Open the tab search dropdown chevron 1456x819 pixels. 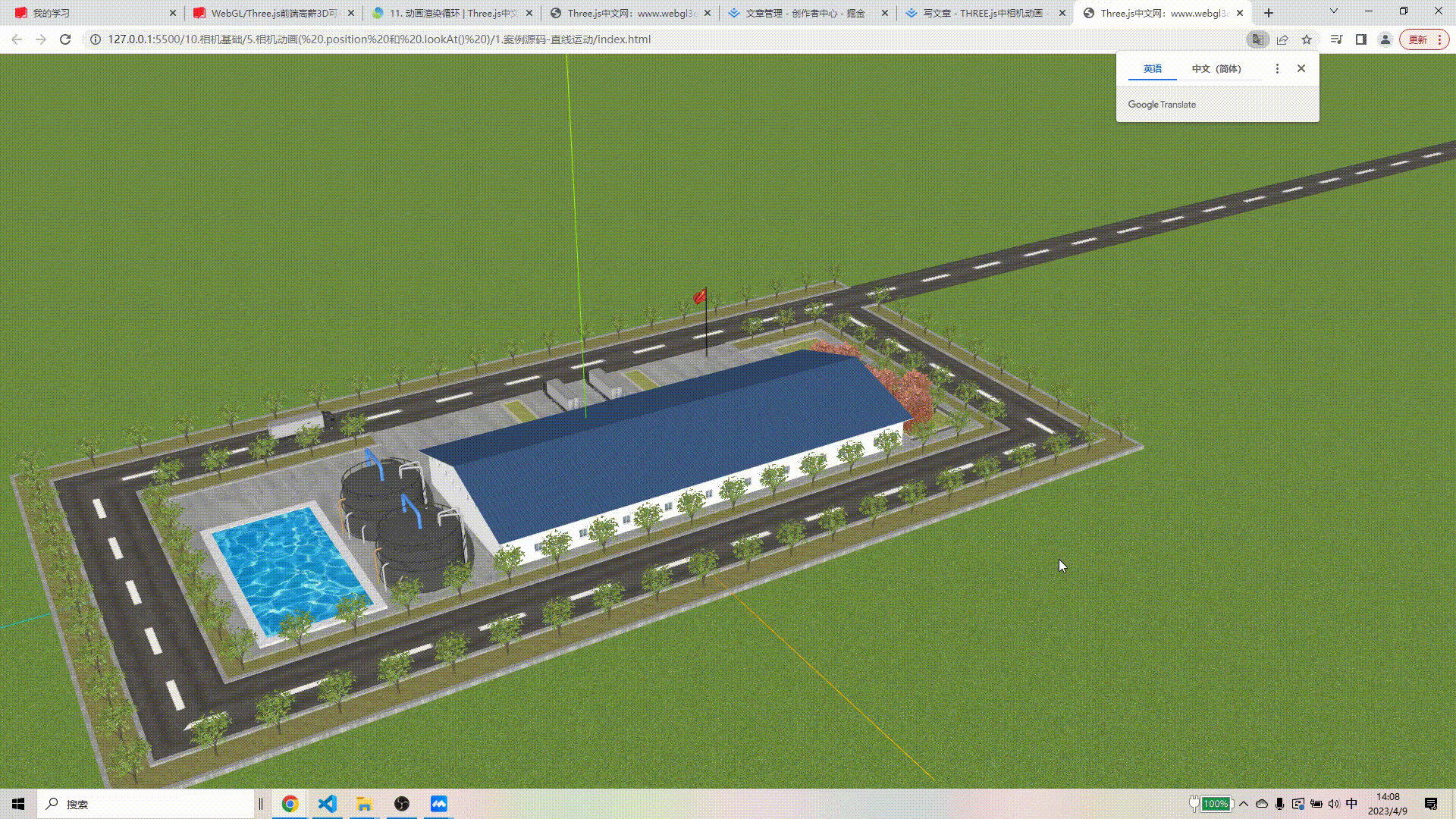click(x=1334, y=11)
